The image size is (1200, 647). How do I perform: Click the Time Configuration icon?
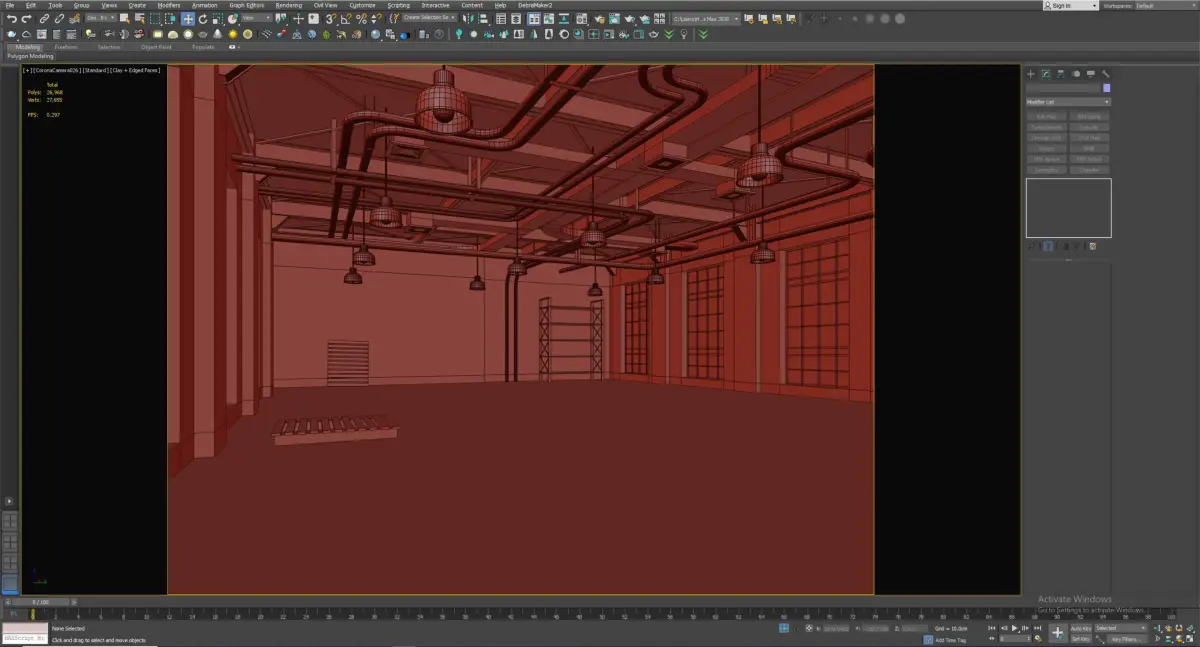[x=1038, y=639]
